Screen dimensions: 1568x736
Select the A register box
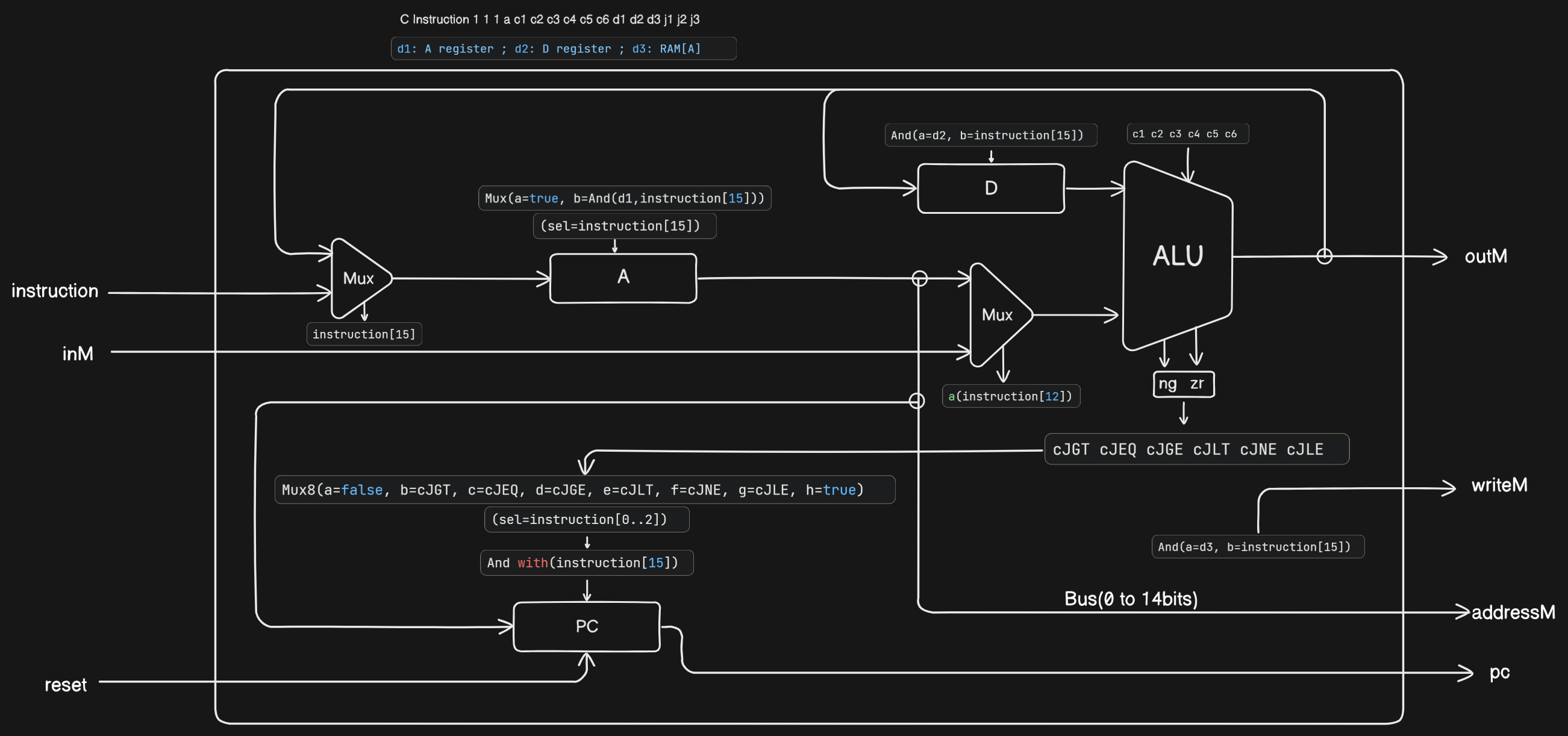pos(623,278)
